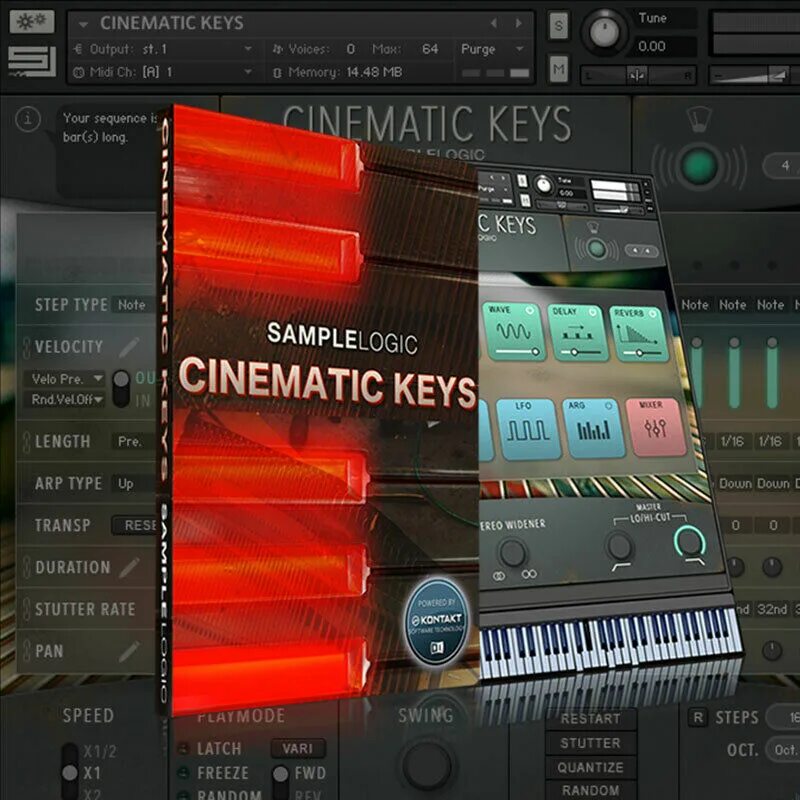Click the RANDOM button below QUANTIZE
800x800 pixels.
point(590,790)
